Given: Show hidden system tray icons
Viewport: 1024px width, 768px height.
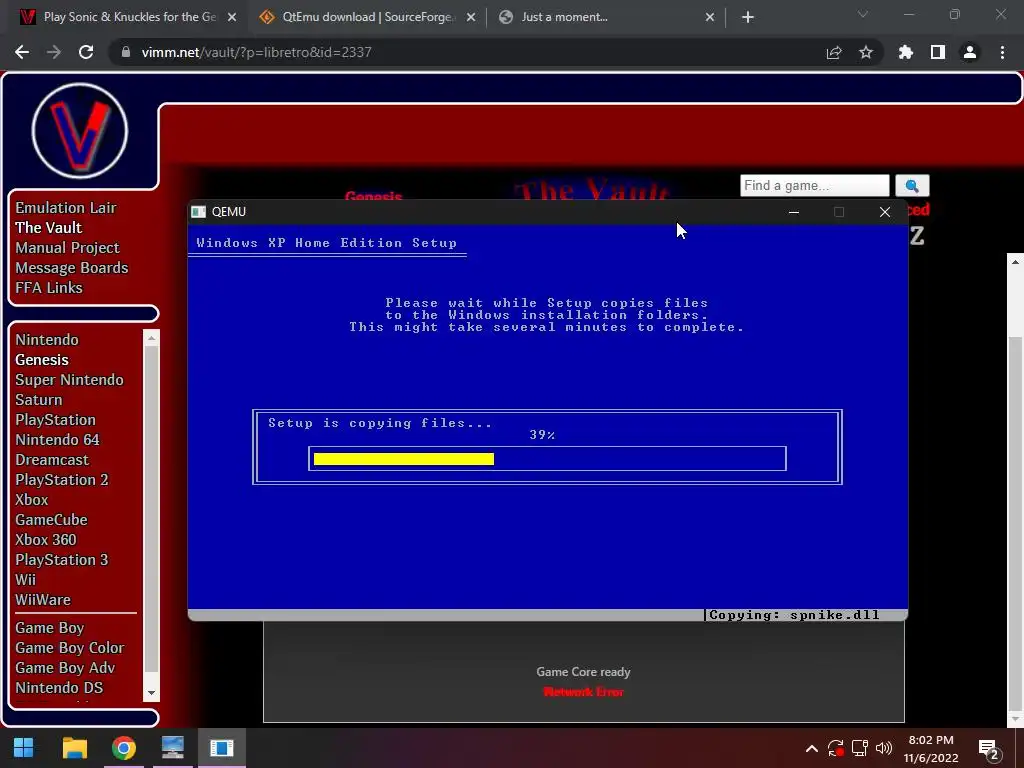Looking at the screenshot, I should point(811,748).
